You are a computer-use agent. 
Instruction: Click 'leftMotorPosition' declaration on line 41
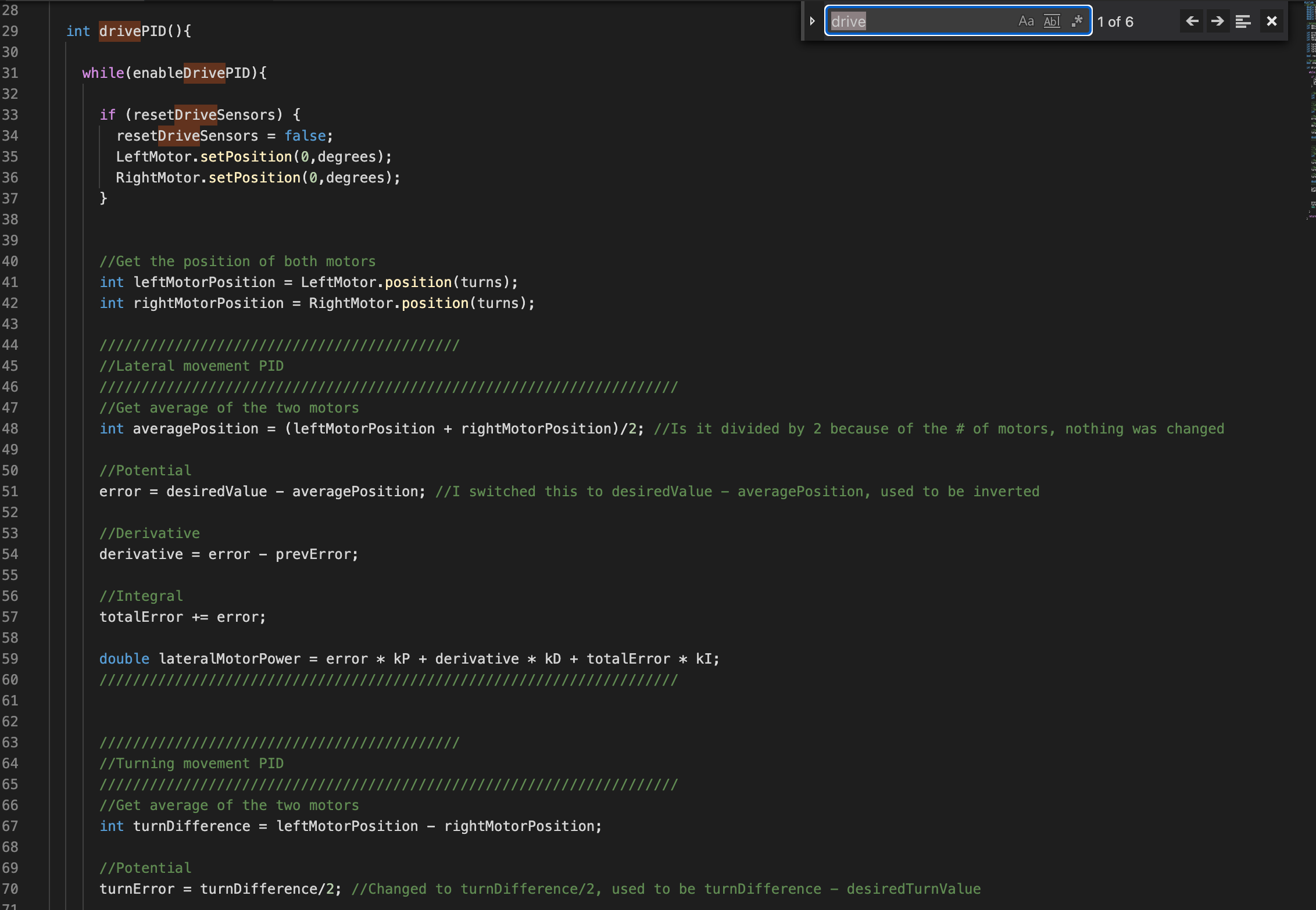[204, 282]
